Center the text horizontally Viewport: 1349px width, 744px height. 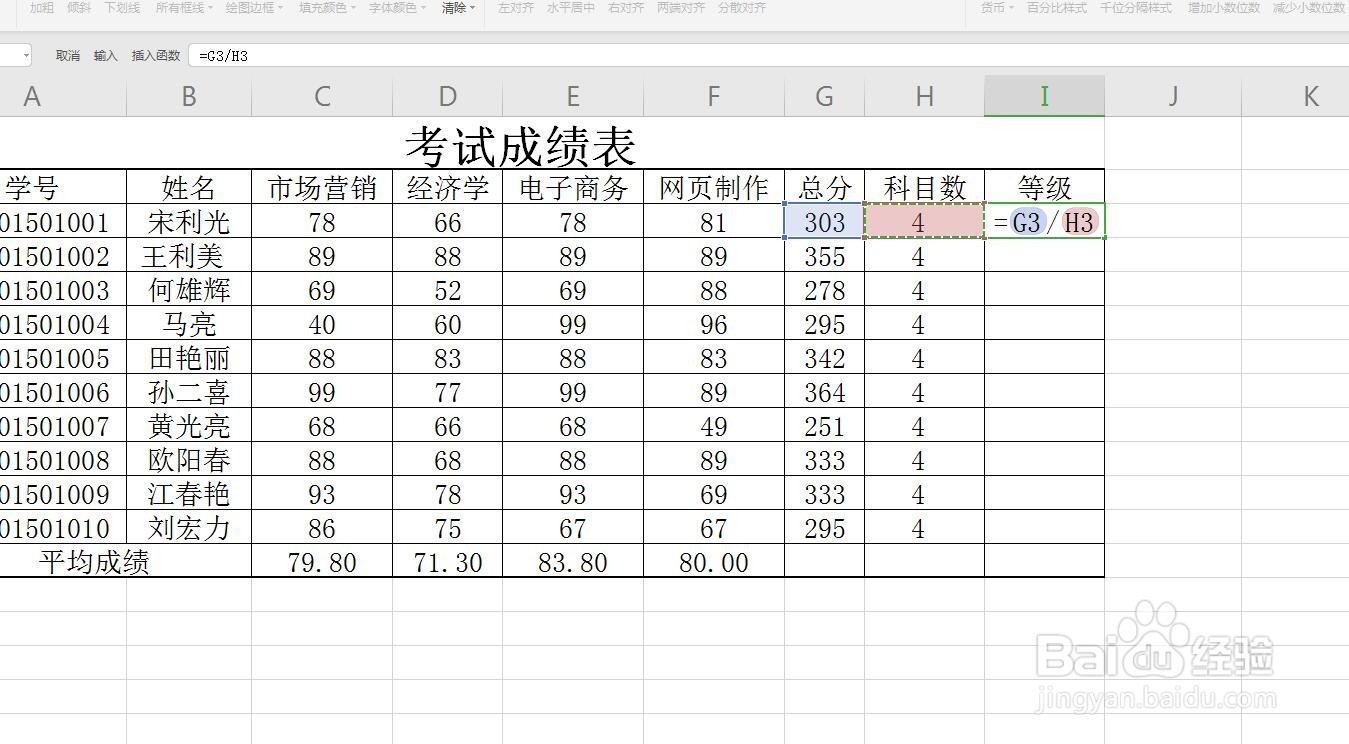click(570, 9)
